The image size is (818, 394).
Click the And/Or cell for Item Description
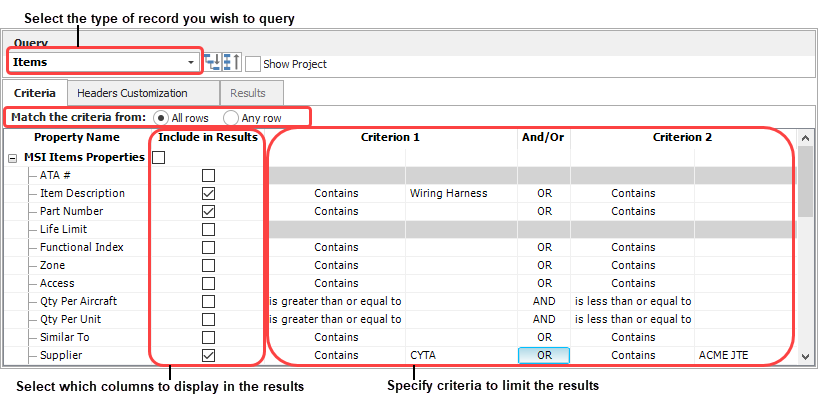(x=544, y=194)
